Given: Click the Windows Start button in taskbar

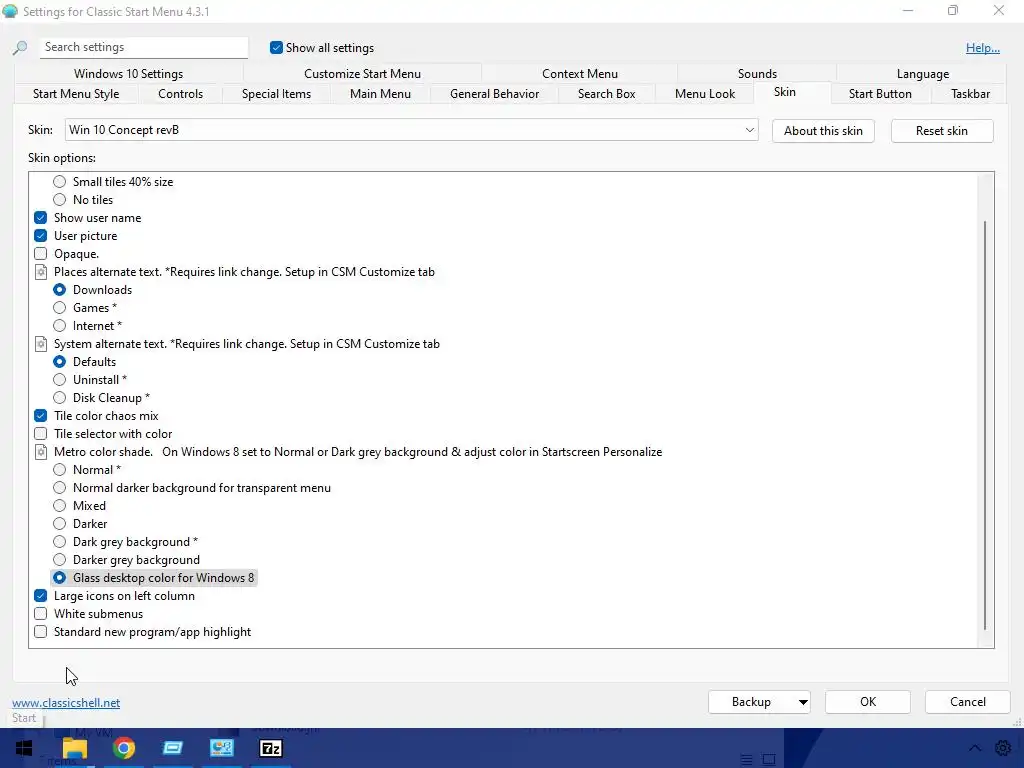Looking at the screenshot, I should pyautogui.click(x=24, y=748).
